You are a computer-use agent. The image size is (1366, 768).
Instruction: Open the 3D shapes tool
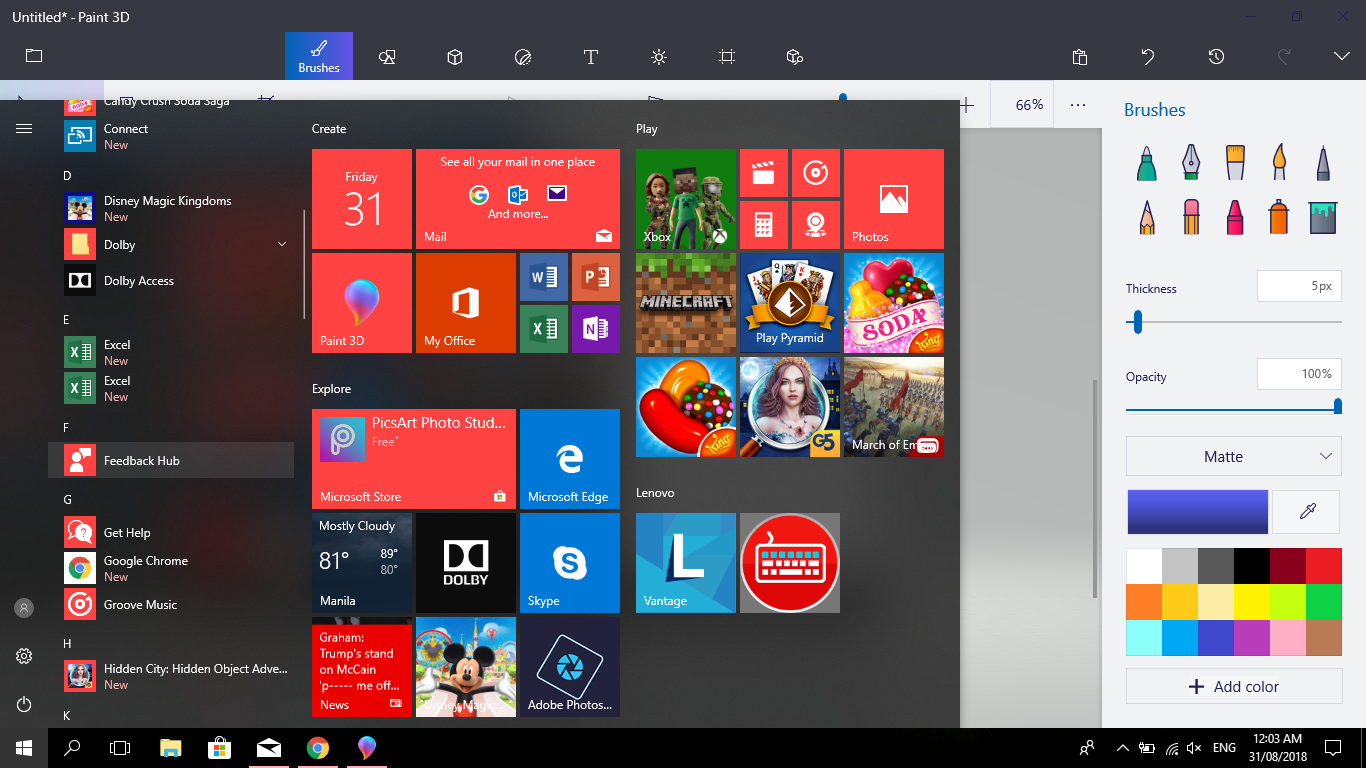[455, 57]
